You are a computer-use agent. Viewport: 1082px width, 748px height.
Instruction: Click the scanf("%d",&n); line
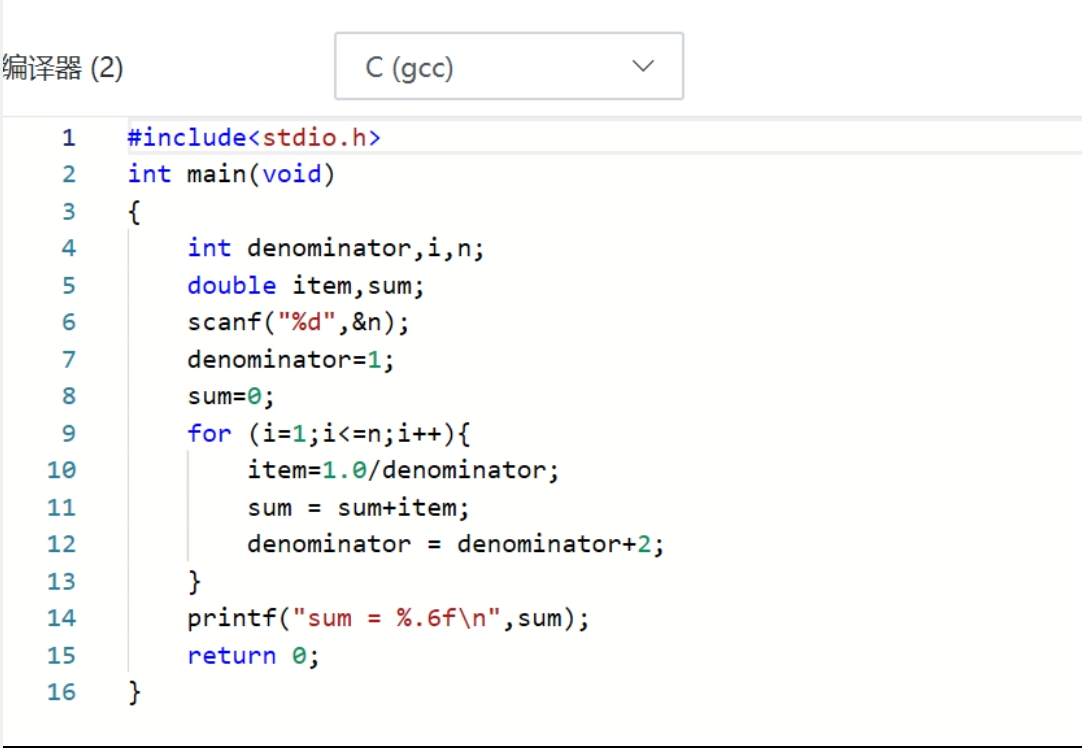[298, 322]
